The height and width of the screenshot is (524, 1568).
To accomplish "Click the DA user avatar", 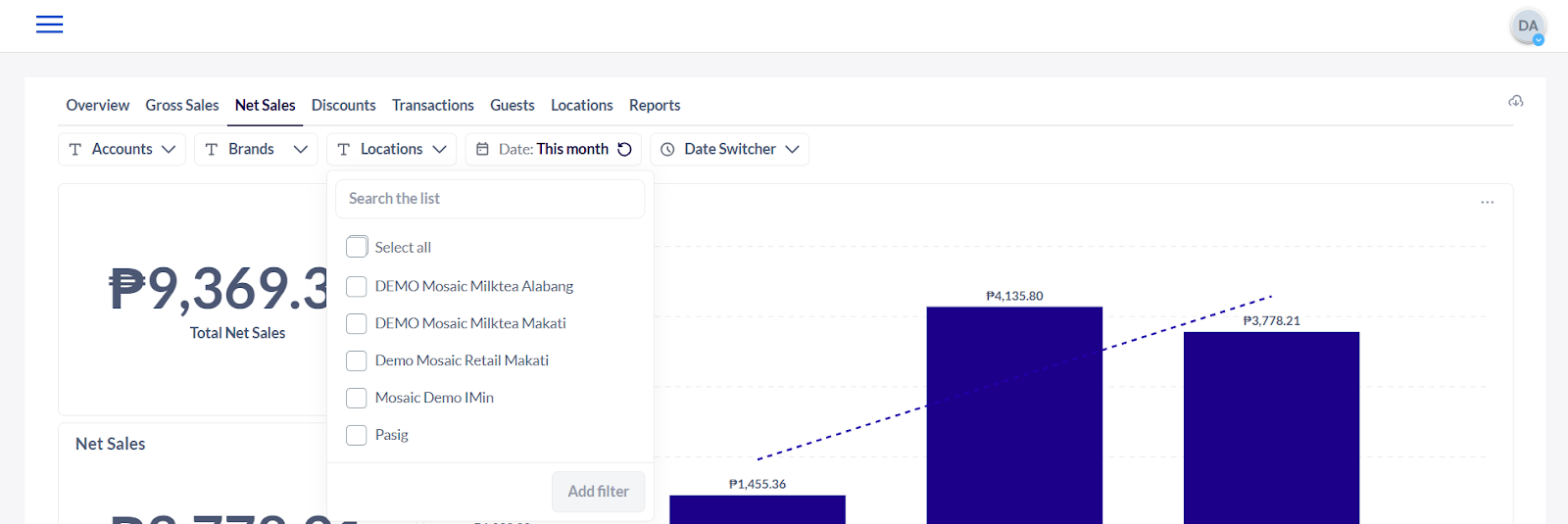I will 1527,26.
